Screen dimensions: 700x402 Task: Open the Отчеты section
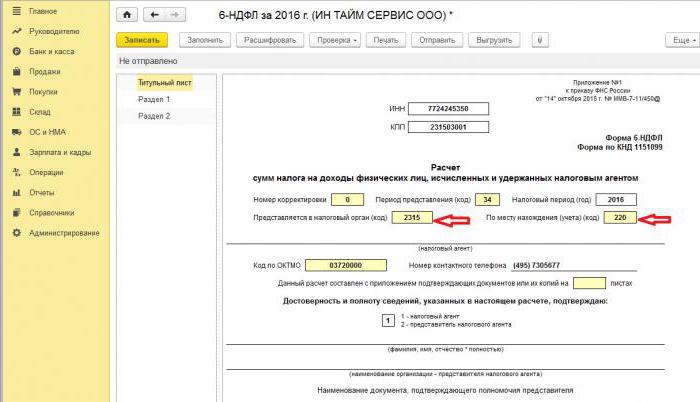tap(42, 192)
